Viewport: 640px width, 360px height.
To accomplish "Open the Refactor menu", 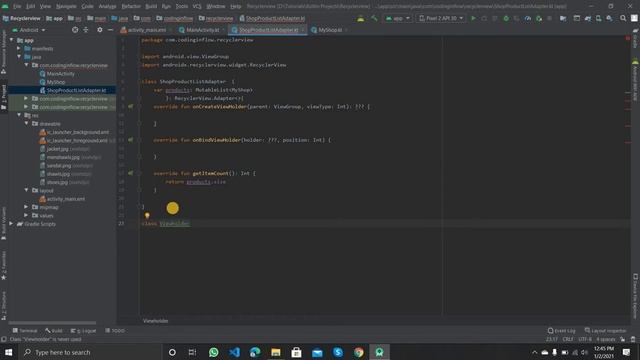I will [131, 6].
